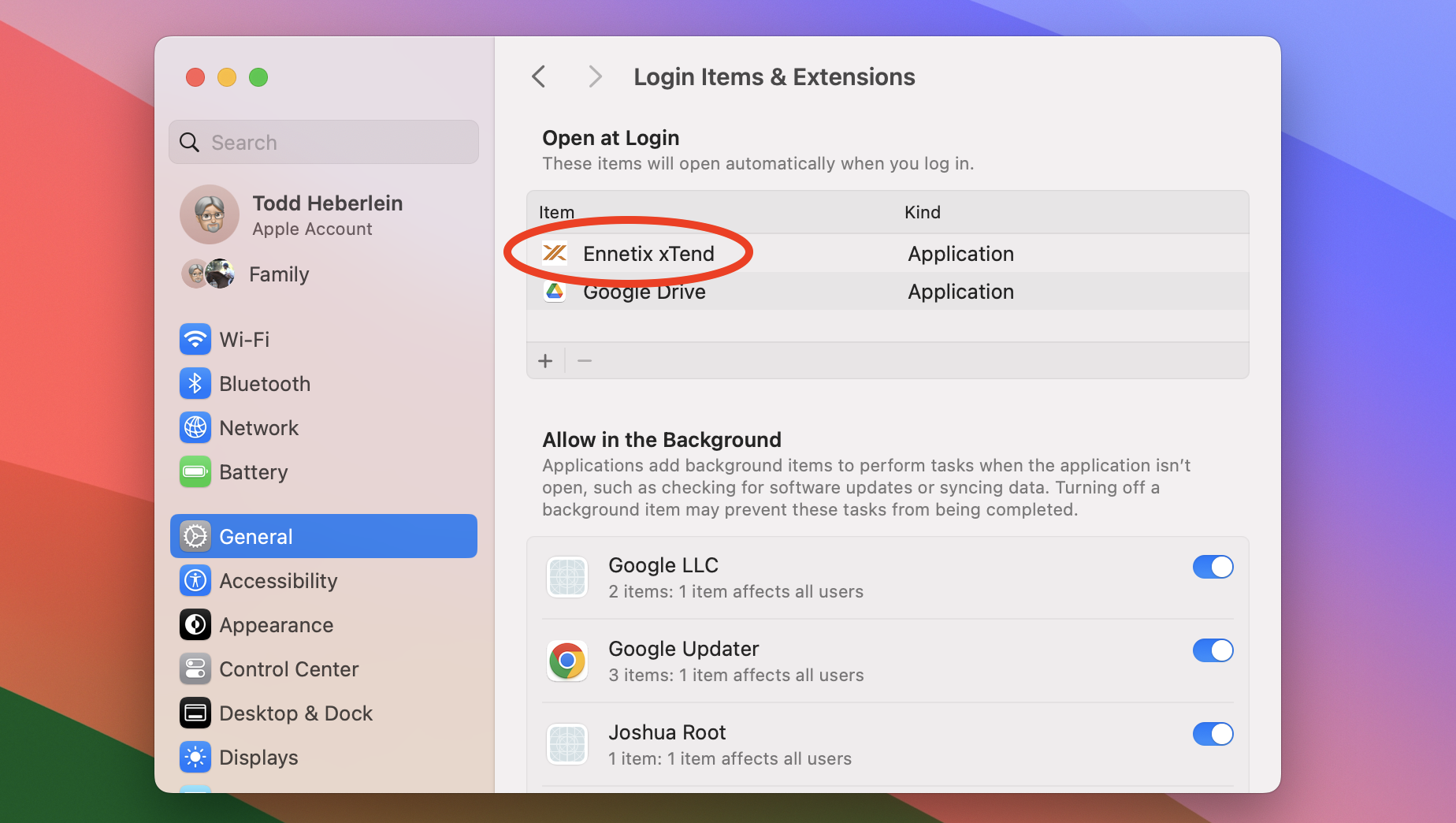Open Bluetooth settings pane
The height and width of the screenshot is (823, 1456).
tap(324, 384)
